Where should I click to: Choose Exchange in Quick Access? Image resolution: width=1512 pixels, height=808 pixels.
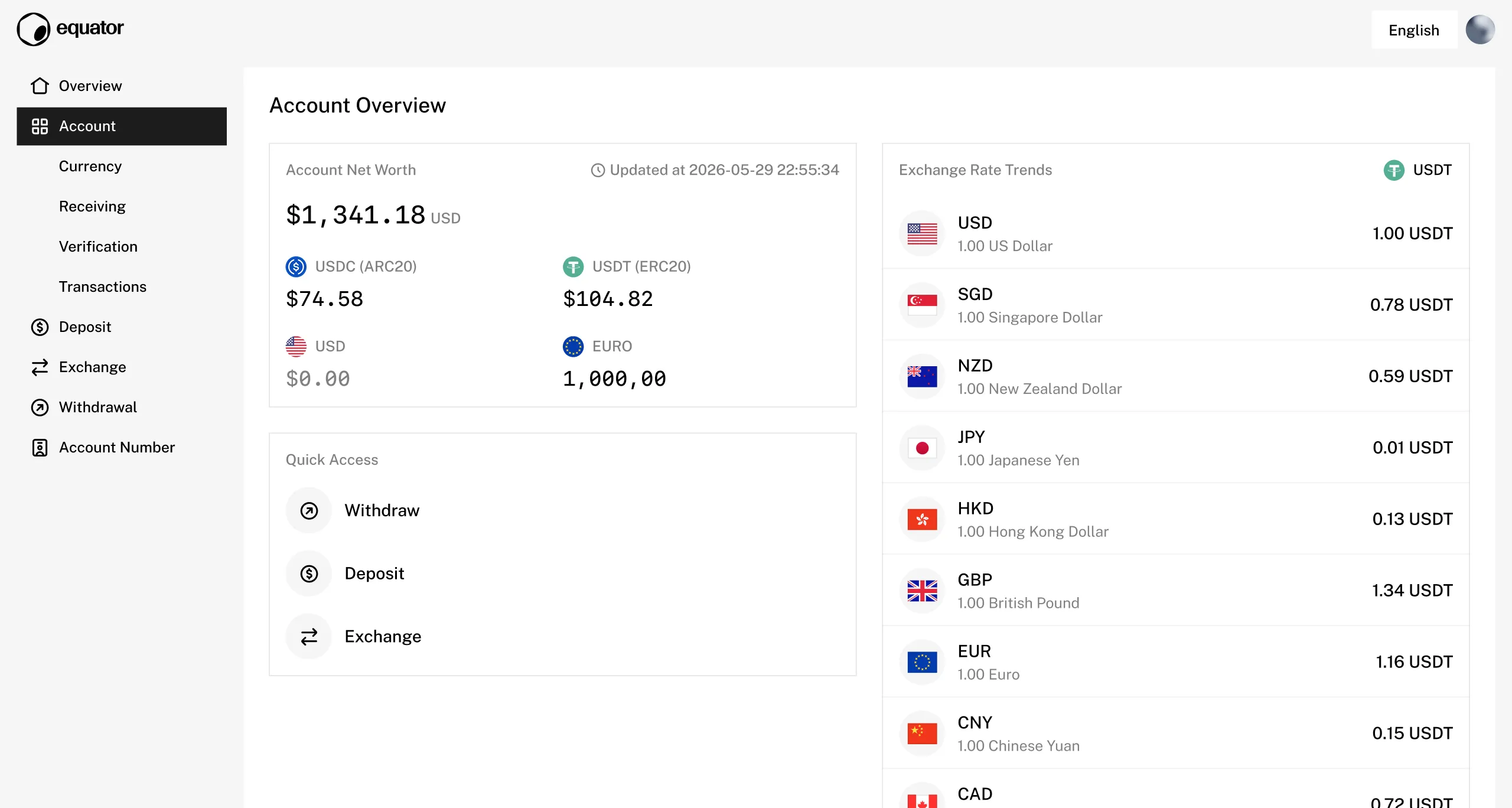click(383, 637)
